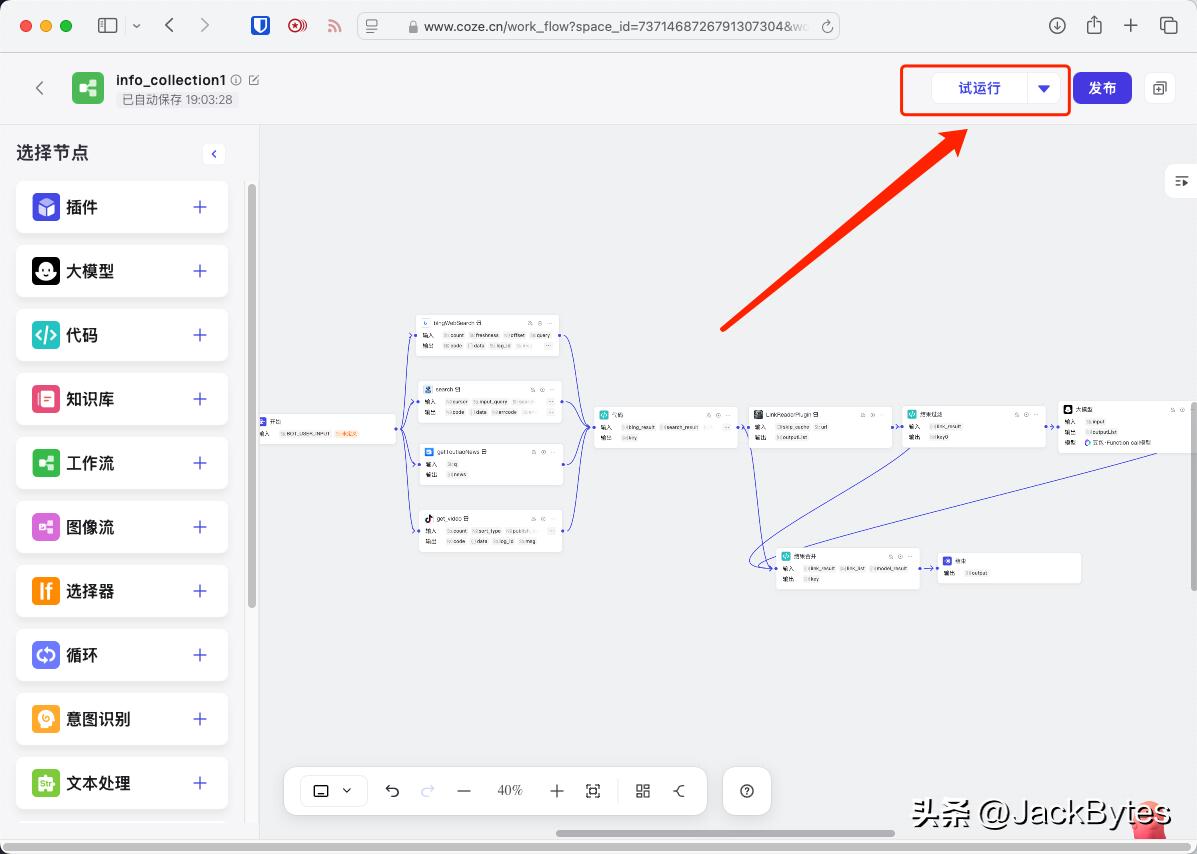Click the 图像流 image flow icon

tap(46, 527)
